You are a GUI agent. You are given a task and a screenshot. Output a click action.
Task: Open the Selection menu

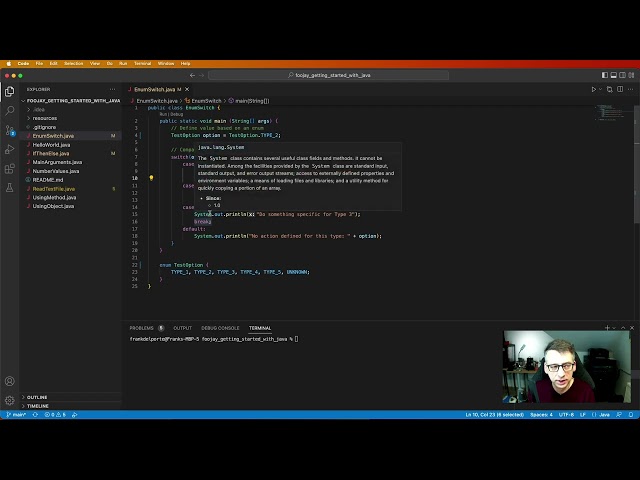pos(73,64)
